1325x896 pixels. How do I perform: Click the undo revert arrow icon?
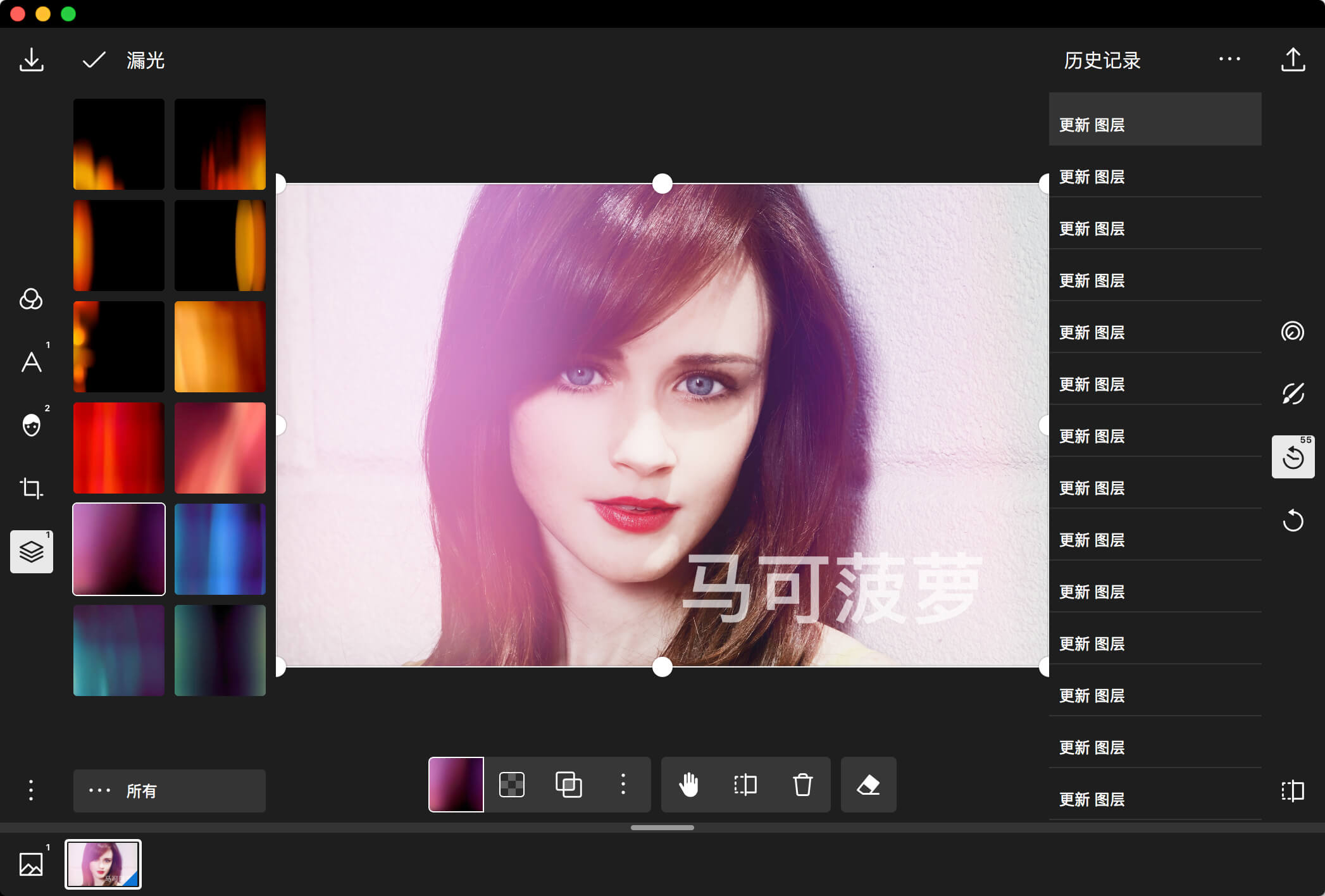[1293, 520]
